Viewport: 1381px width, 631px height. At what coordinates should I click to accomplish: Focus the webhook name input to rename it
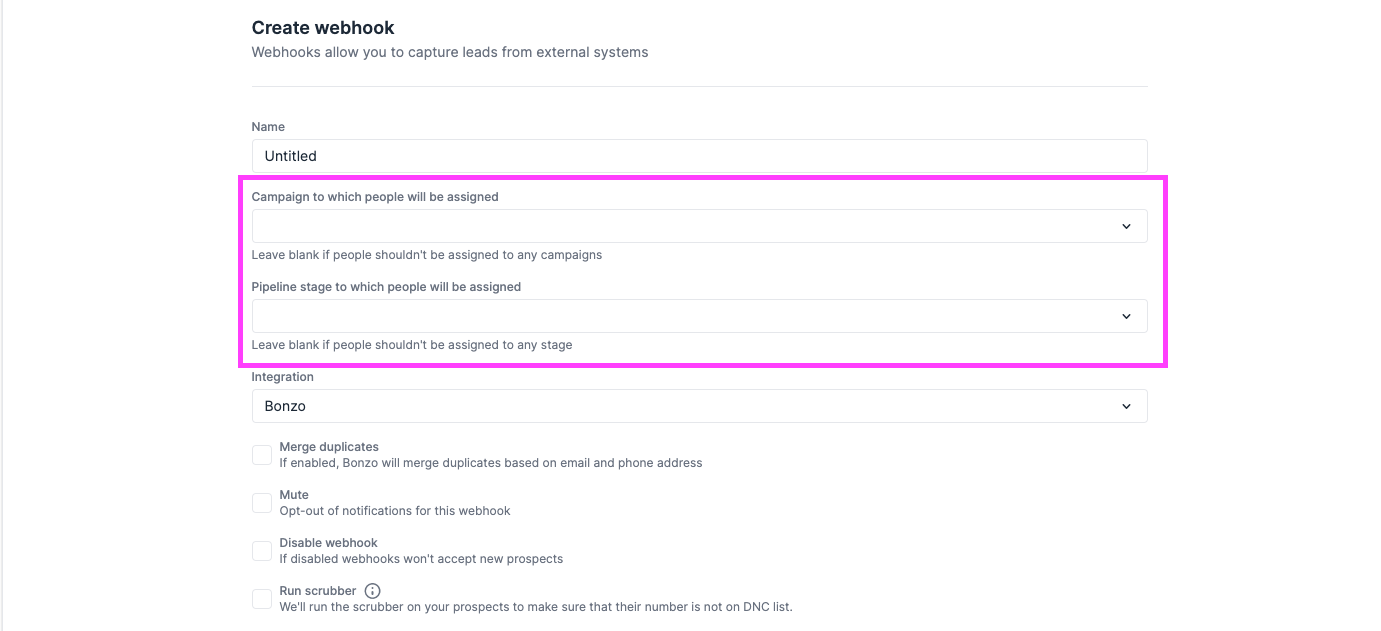(699, 156)
